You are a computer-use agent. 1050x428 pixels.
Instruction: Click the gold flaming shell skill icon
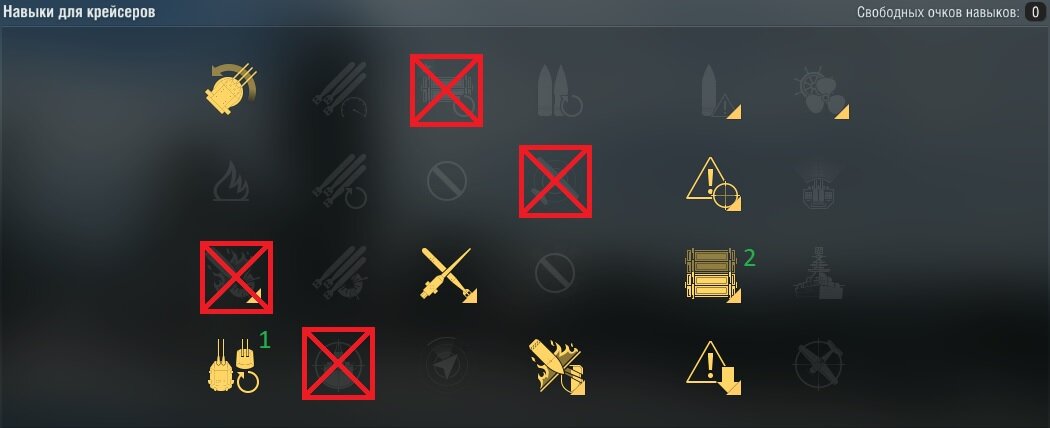pos(557,366)
